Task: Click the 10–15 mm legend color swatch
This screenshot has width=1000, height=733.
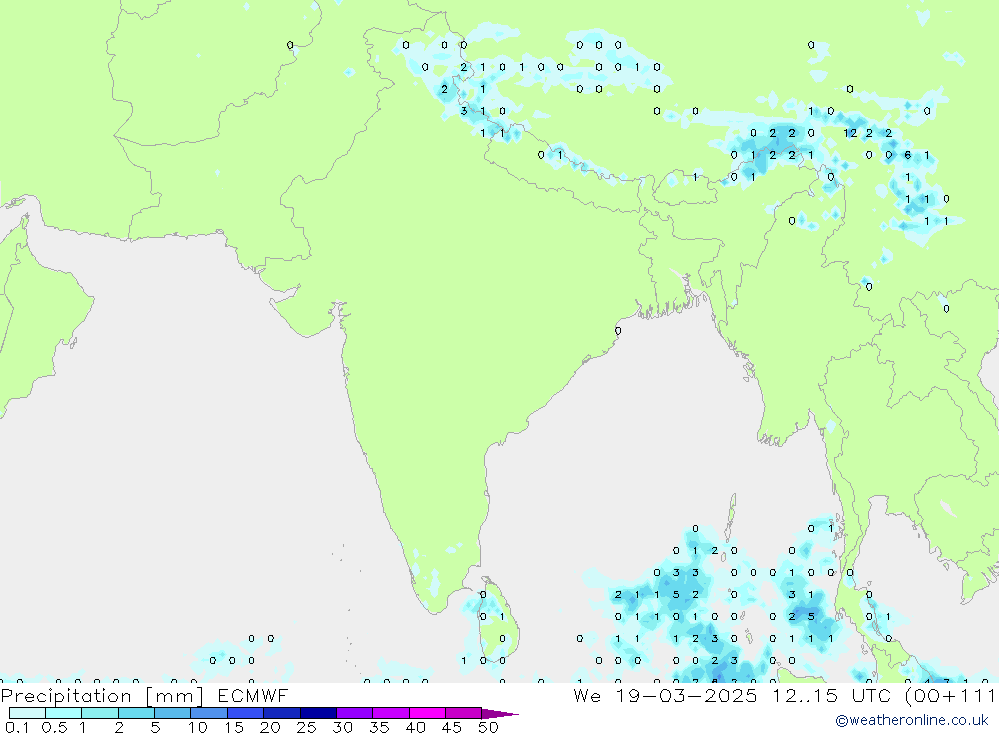Action: tap(209, 713)
